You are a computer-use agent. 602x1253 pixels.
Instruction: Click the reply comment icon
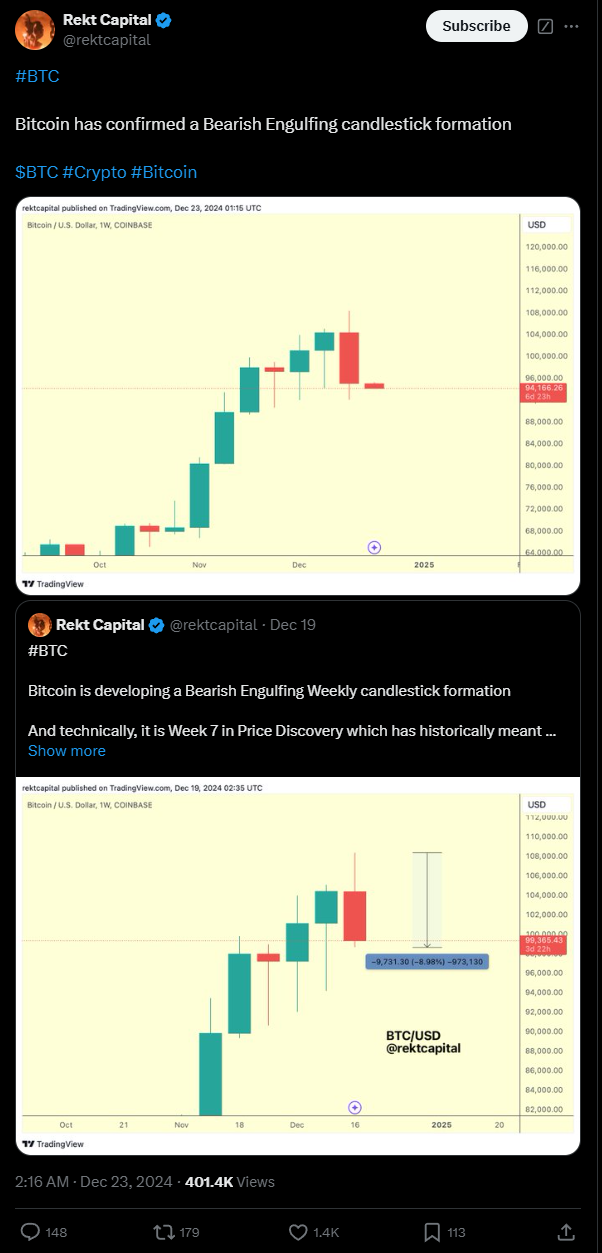point(30,1231)
